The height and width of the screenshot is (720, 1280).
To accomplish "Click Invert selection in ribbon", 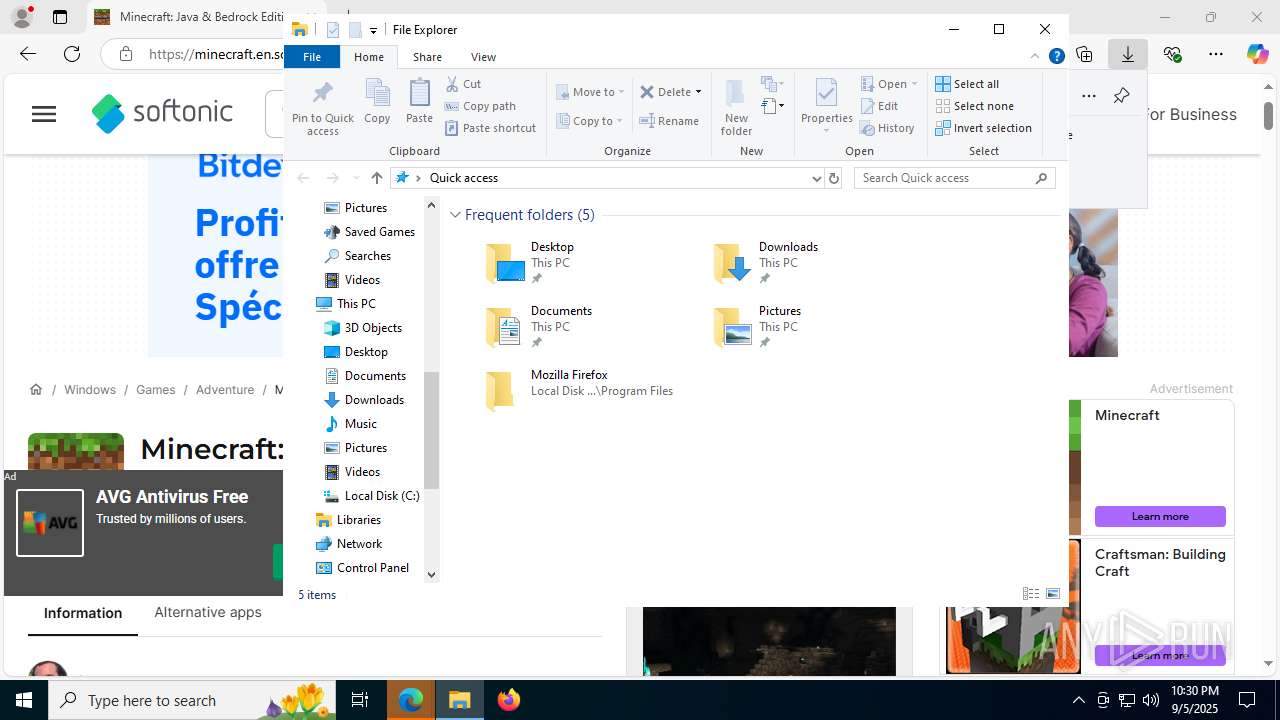I will pyautogui.click(x=983, y=128).
